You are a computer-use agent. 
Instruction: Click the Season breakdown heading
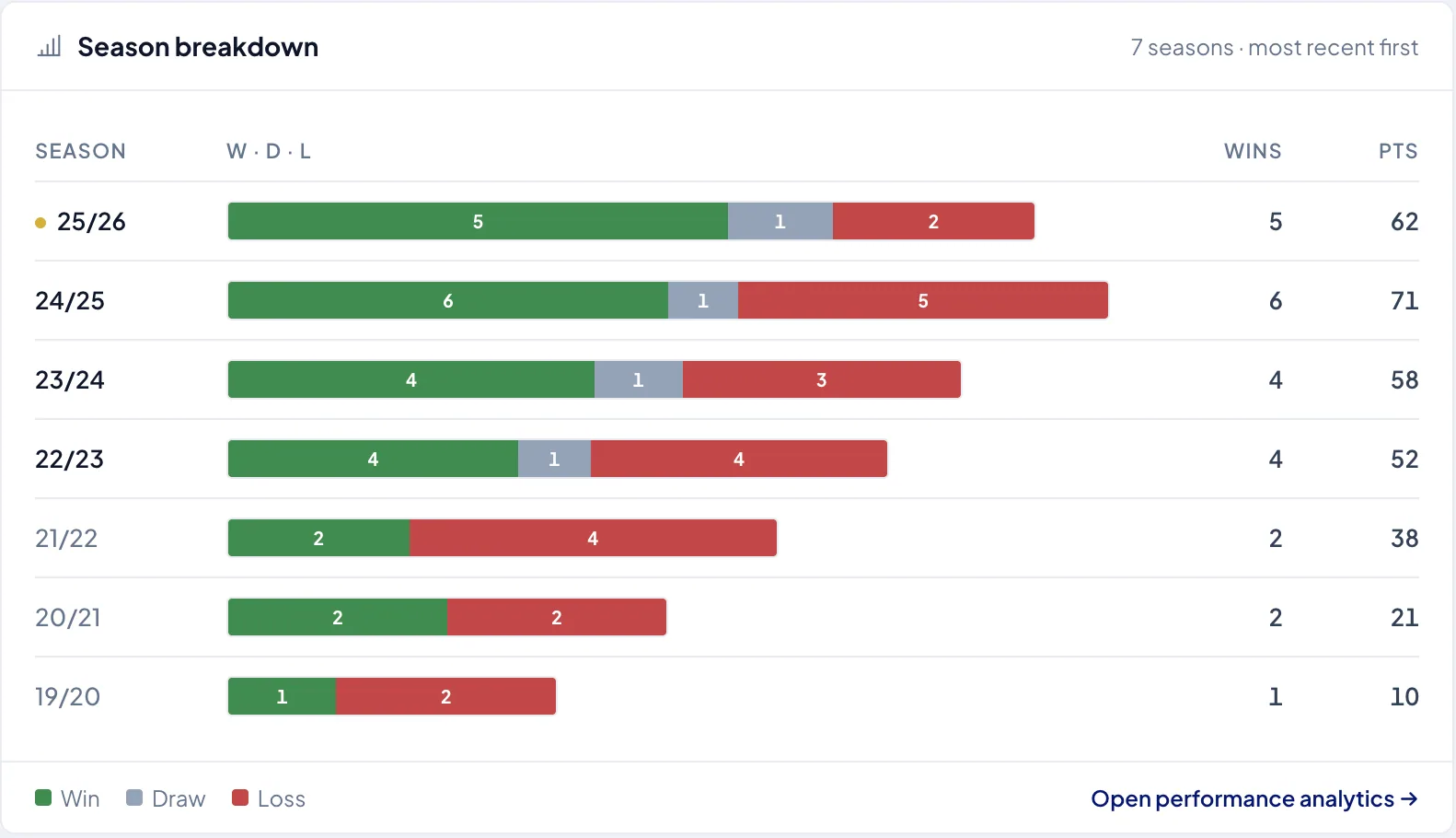(198, 47)
